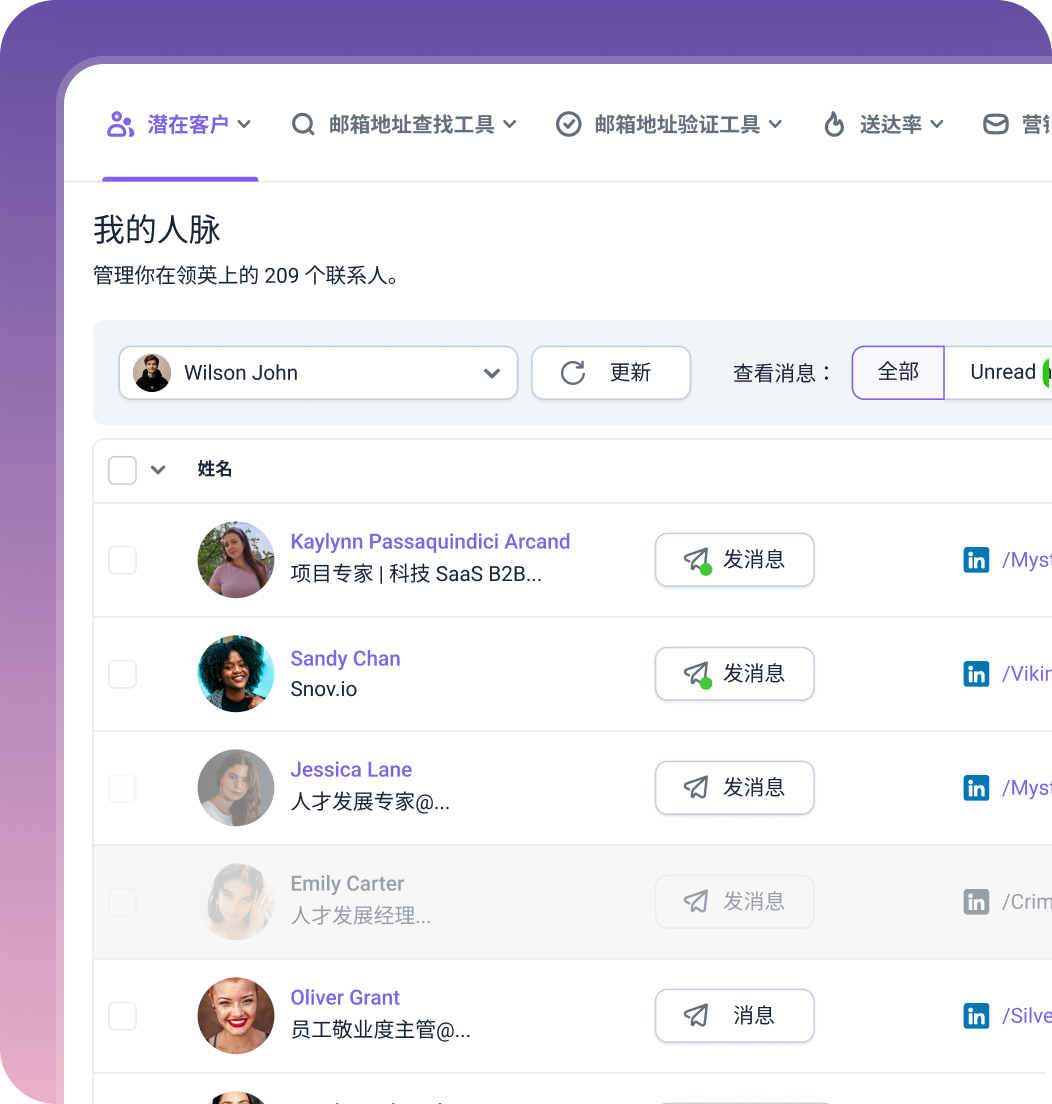
Task: Click LinkedIn icon in Oliver Grant's row
Action: click(x=976, y=1017)
